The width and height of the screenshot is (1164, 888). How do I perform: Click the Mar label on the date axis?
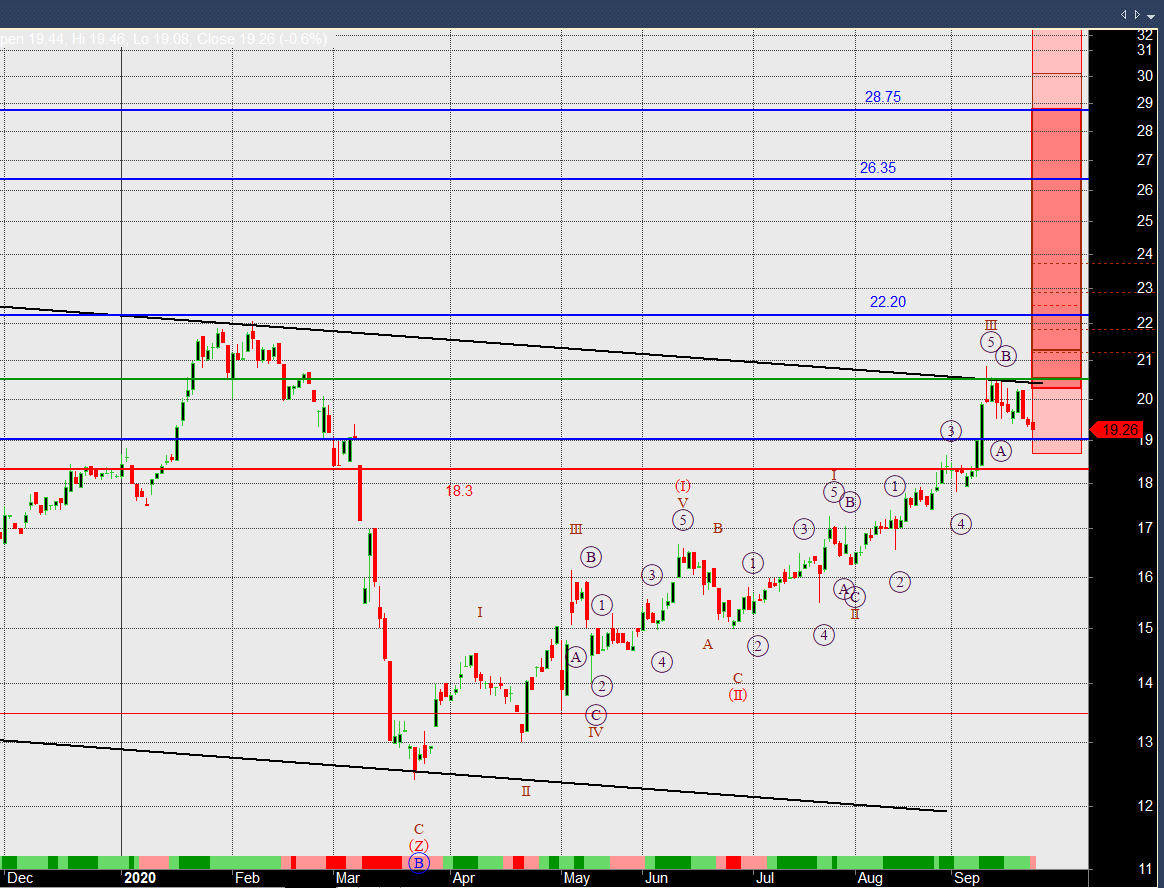coord(347,878)
